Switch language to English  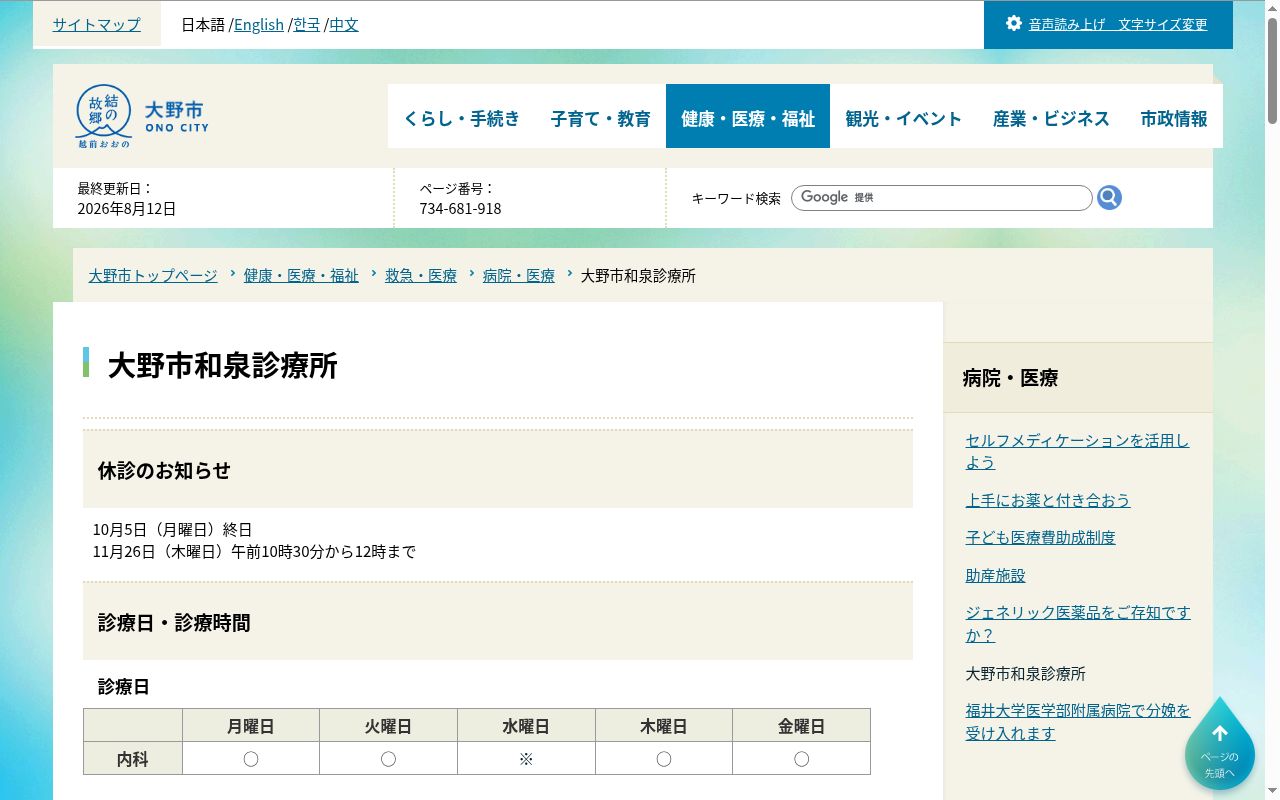[x=259, y=24]
